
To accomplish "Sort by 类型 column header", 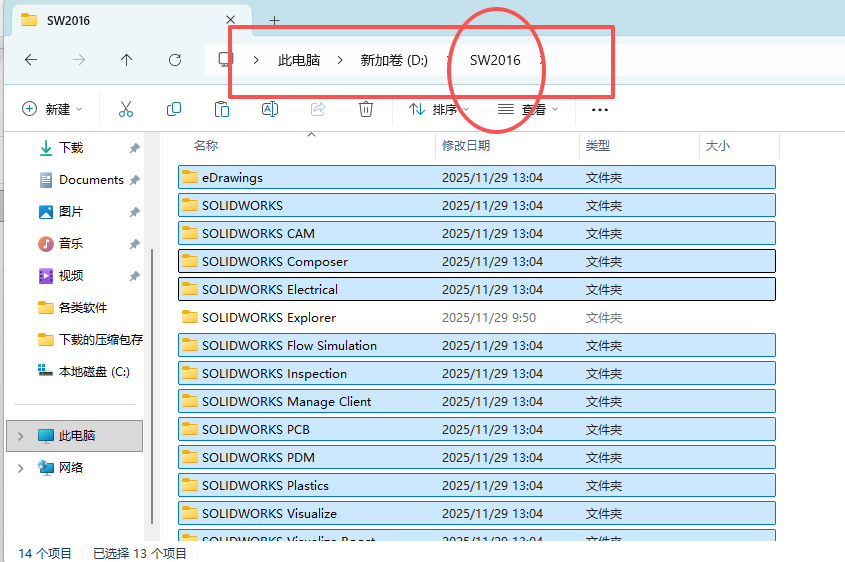I will (x=598, y=145).
